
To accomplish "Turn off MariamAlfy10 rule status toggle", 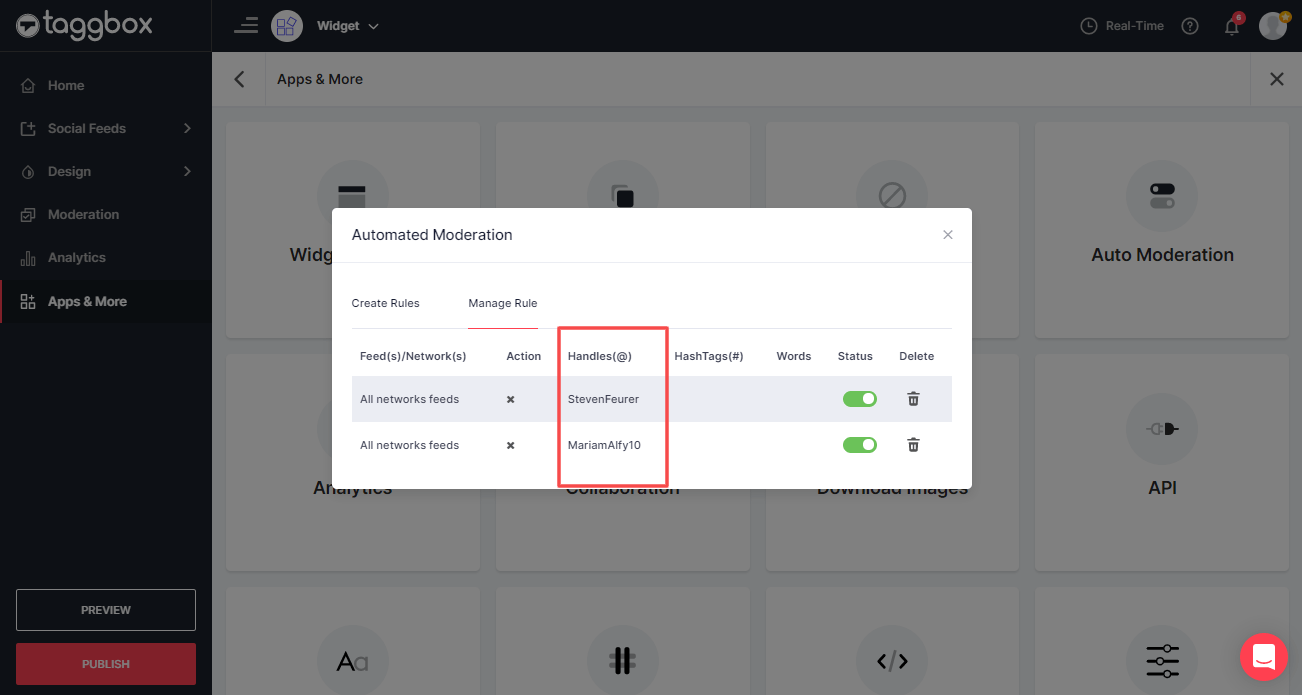I will [x=859, y=445].
